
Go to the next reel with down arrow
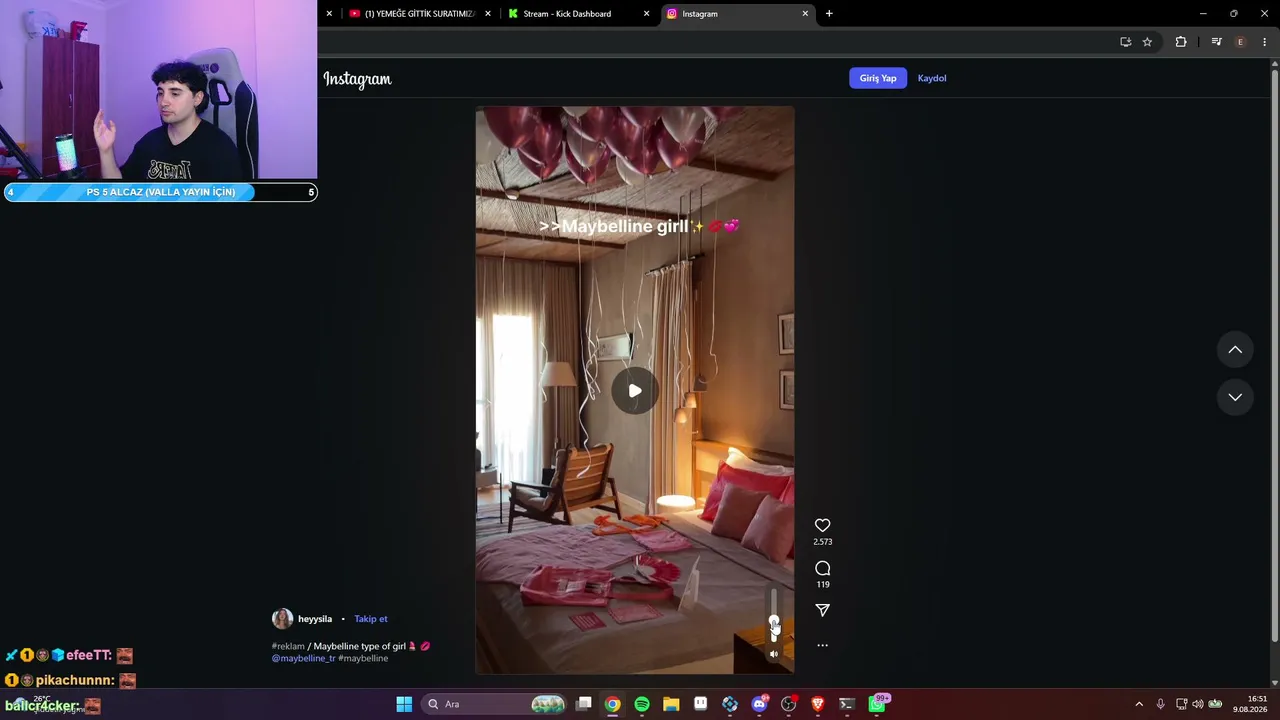(x=1235, y=397)
